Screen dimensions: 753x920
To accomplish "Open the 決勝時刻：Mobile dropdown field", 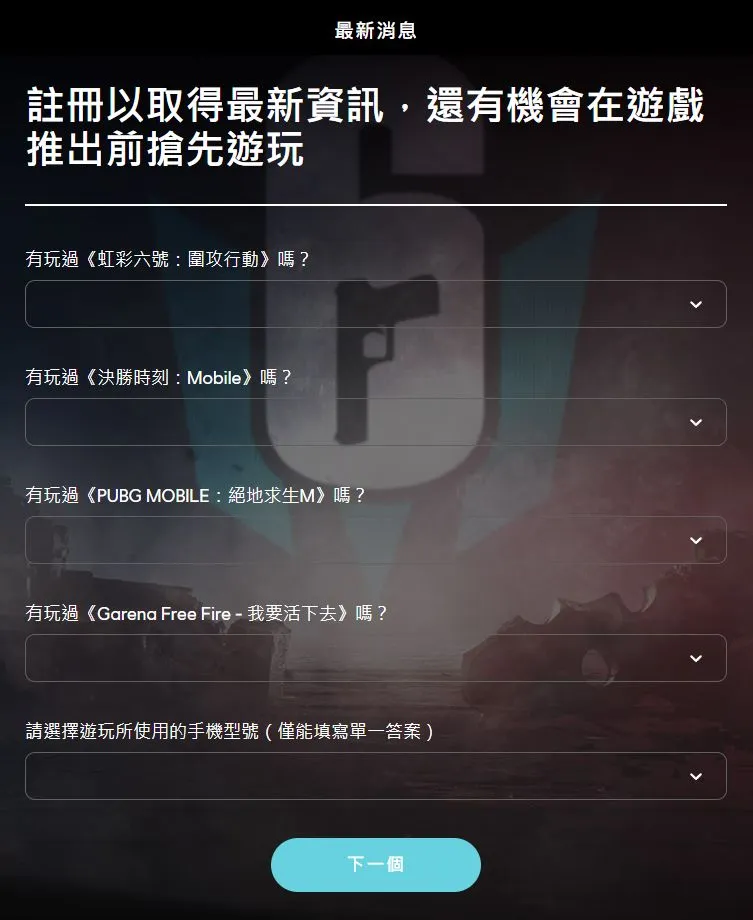I will coord(376,422).
